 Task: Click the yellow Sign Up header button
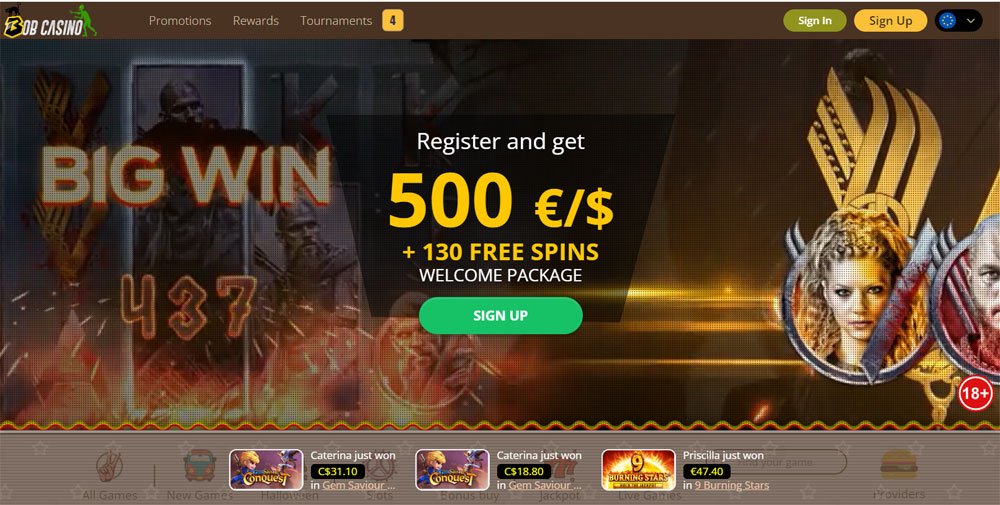[x=890, y=20]
